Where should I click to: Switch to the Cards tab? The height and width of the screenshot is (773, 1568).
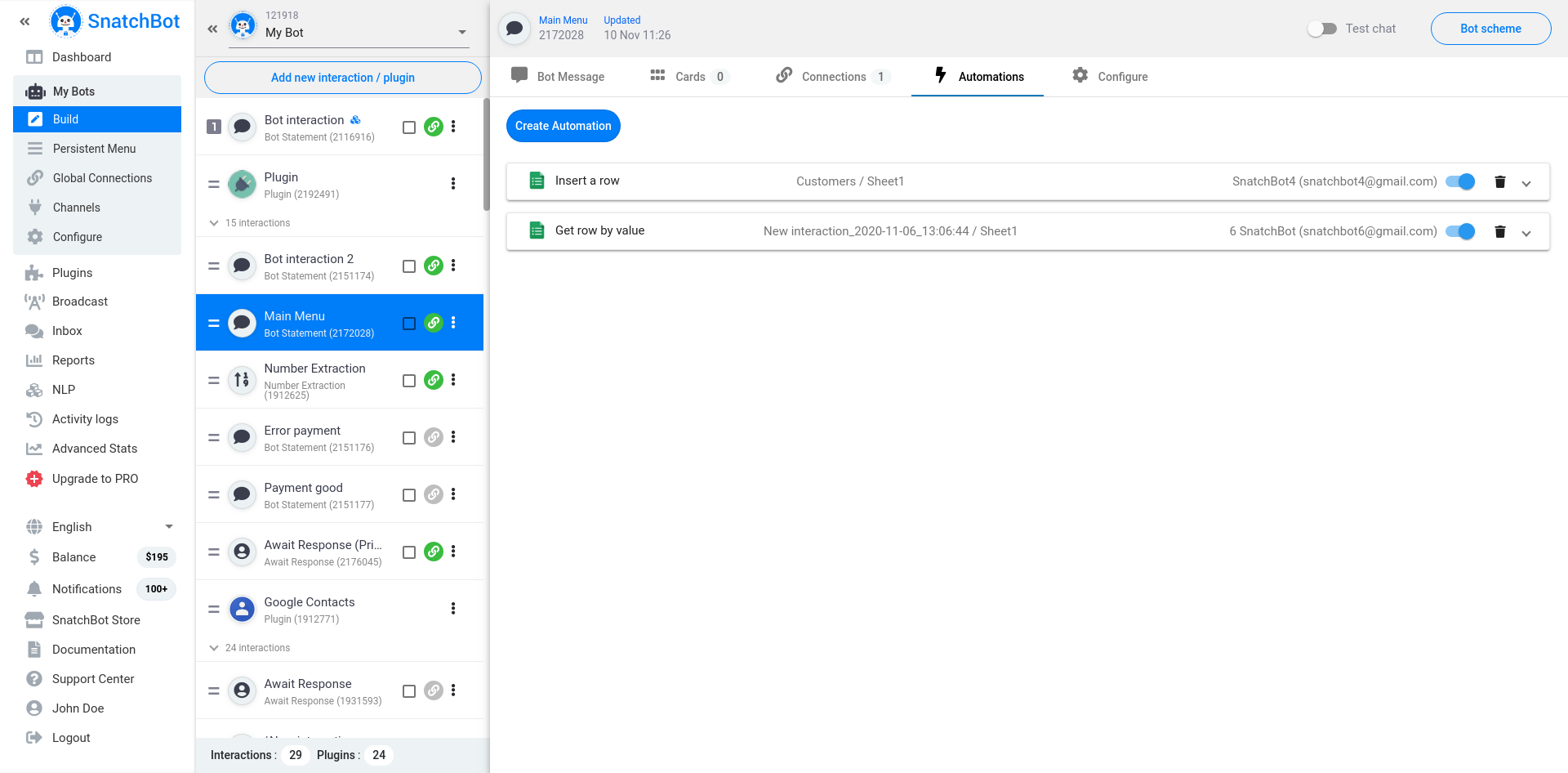(x=688, y=76)
